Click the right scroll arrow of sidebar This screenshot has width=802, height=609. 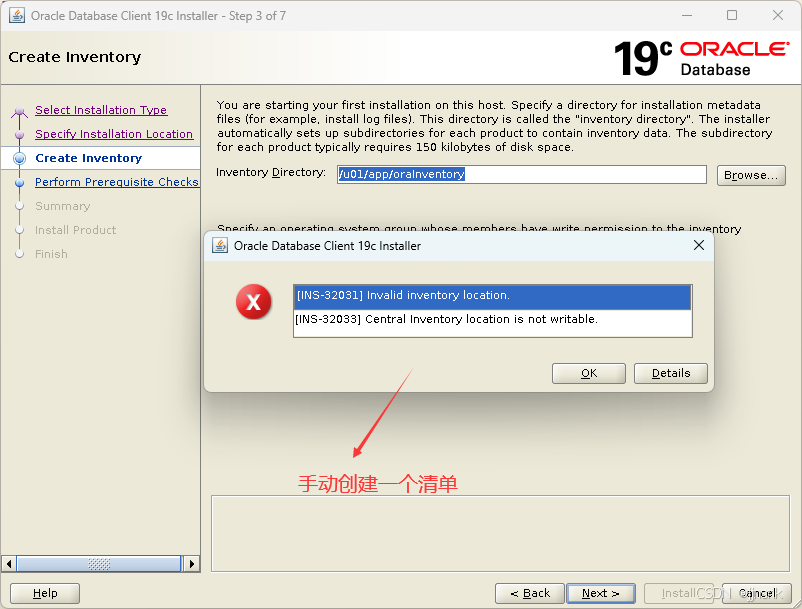click(191, 564)
